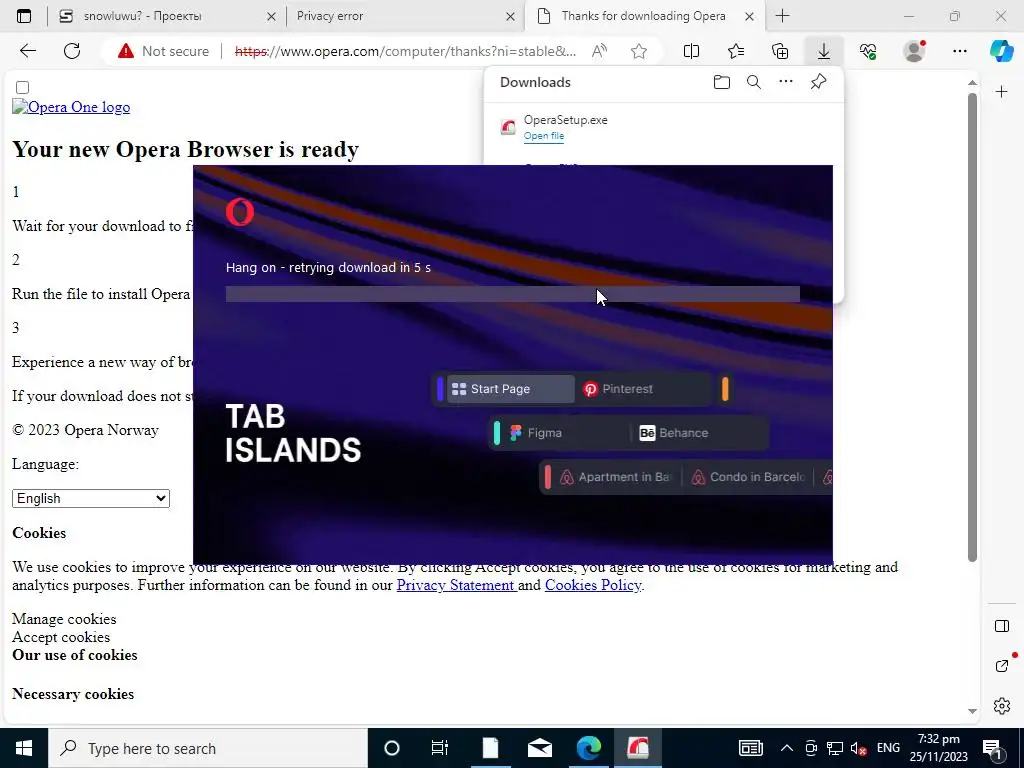Add this page to favorites star
Viewport: 1024px width, 768px height.
coord(639,51)
